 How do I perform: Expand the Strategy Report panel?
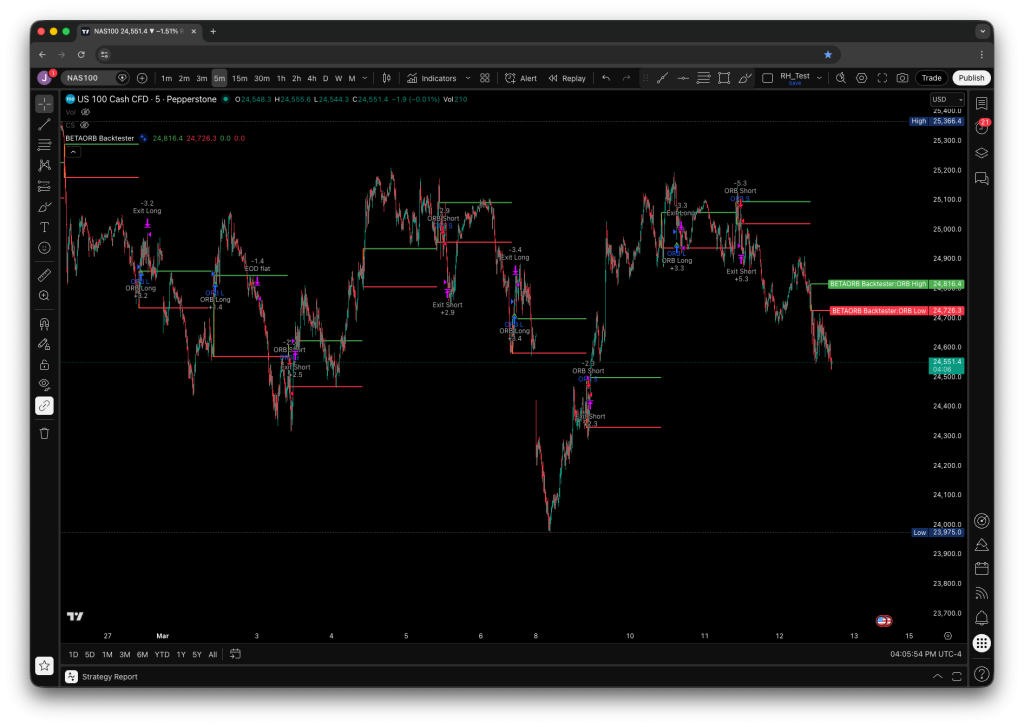click(x=937, y=677)
